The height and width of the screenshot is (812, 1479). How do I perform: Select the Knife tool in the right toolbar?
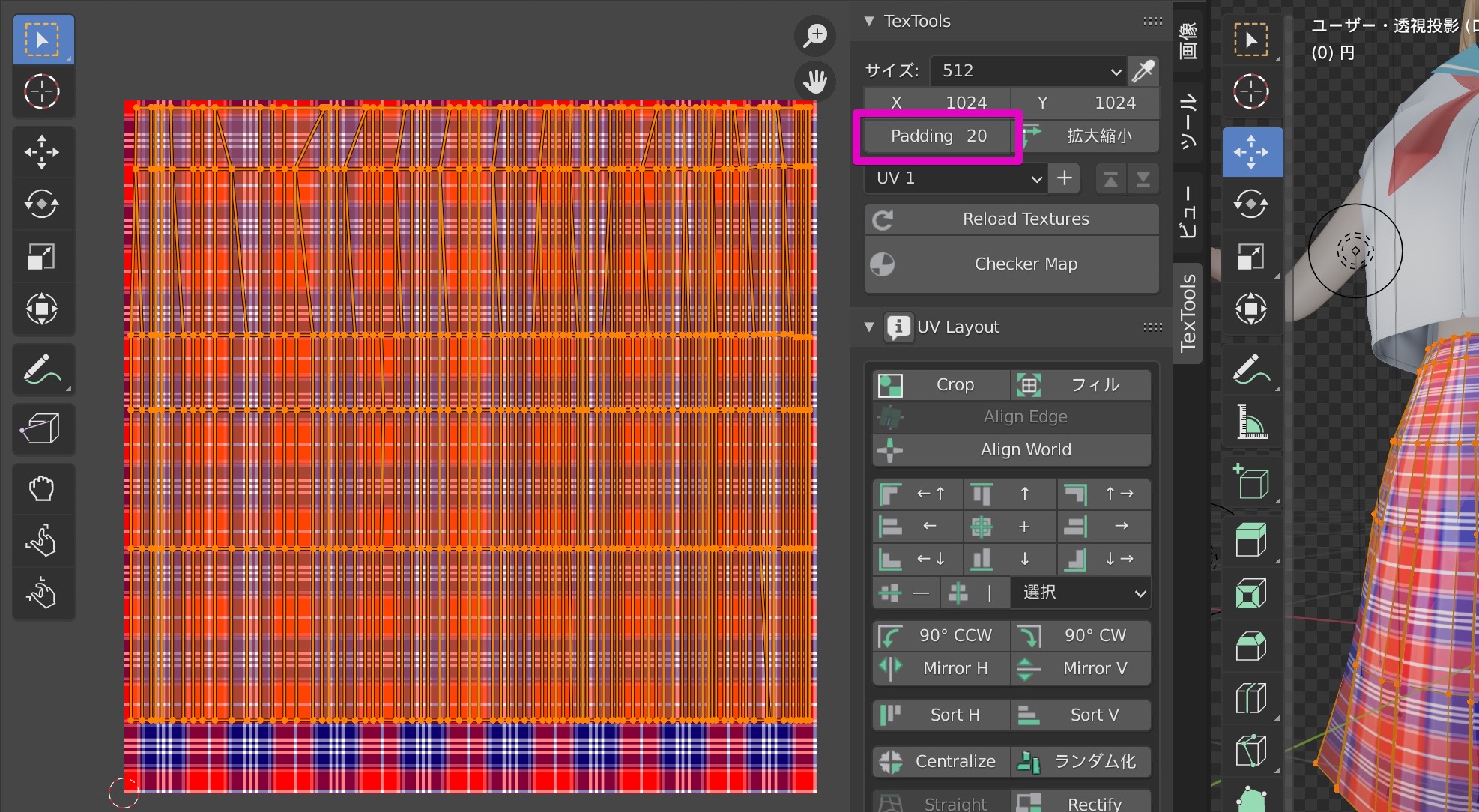click(1252, 749)
